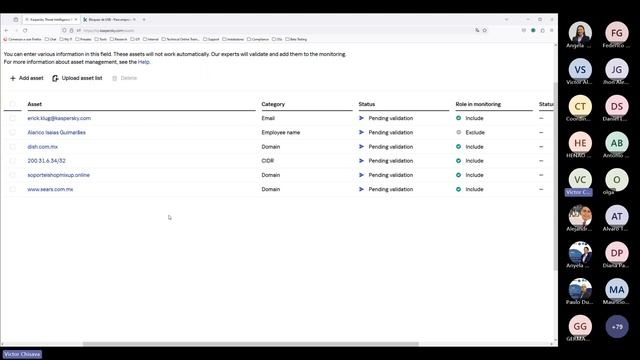Click Pending validation arrow for www.sears.com.mx
The width and height of the screenshot is (640, 360).
tap(361, 189)
